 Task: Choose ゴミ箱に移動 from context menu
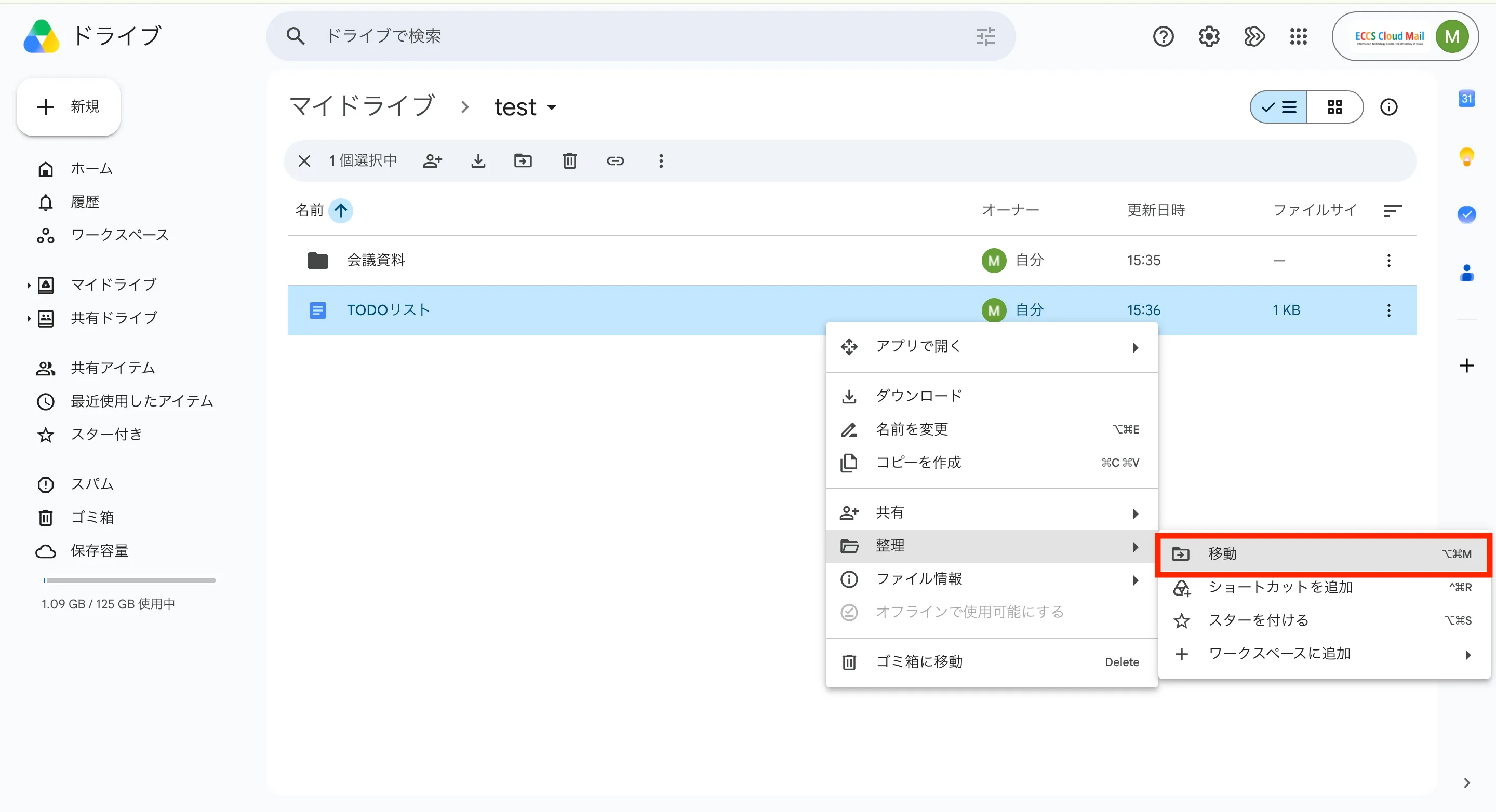click(x=991, y=662)
